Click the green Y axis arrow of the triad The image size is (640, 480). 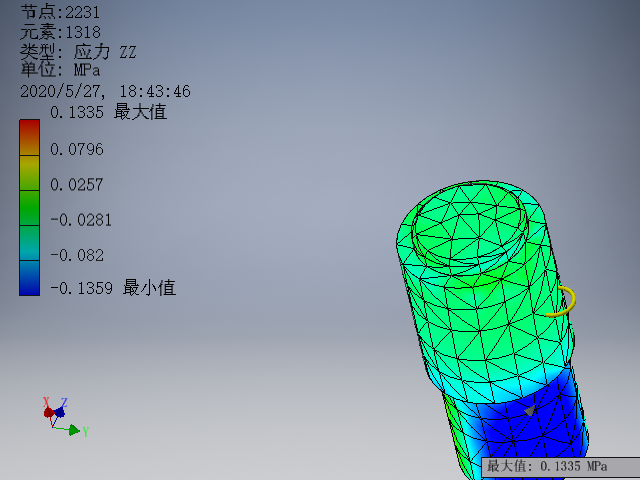[x=74, y=430]
